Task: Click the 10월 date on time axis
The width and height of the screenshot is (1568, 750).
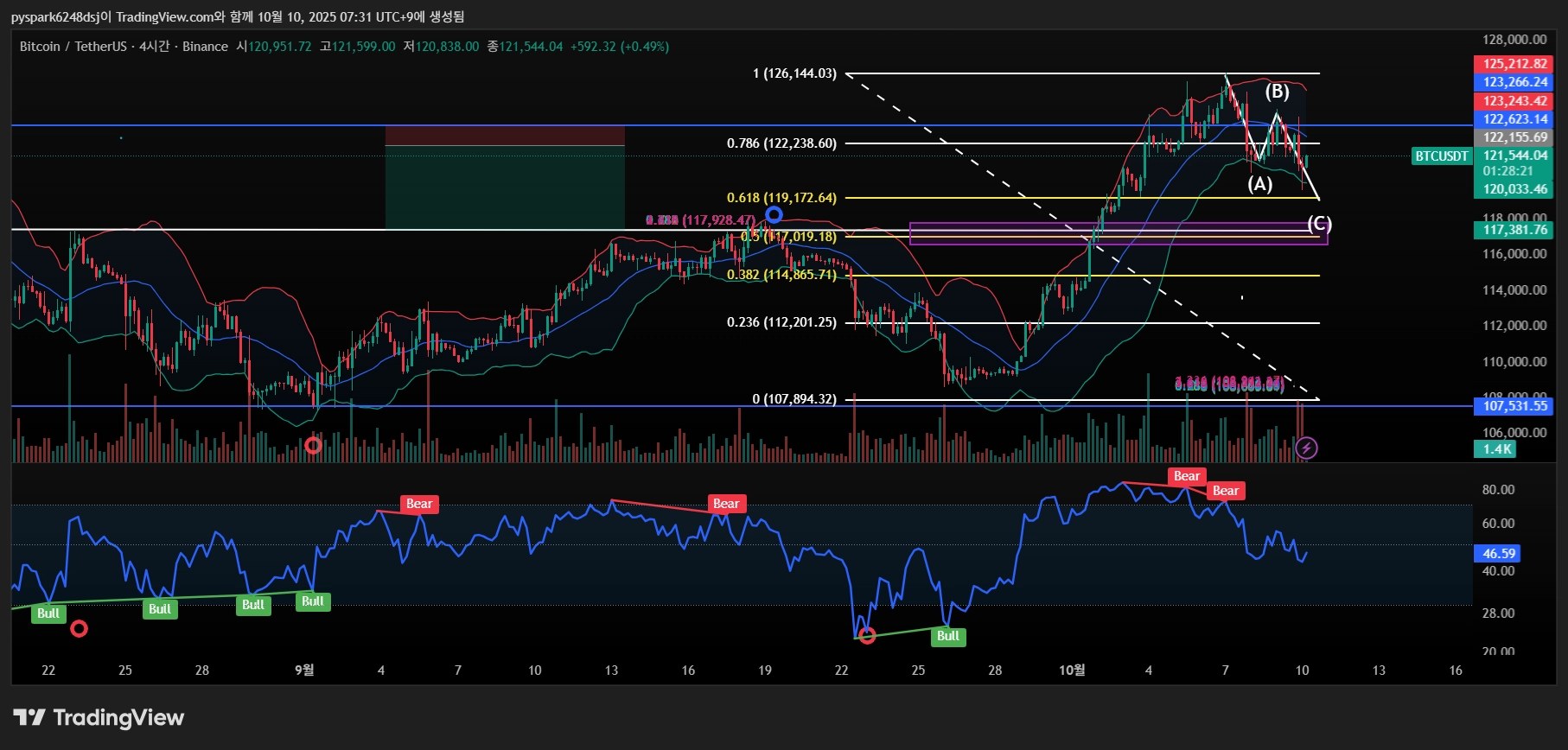Action: (1072, 671)
